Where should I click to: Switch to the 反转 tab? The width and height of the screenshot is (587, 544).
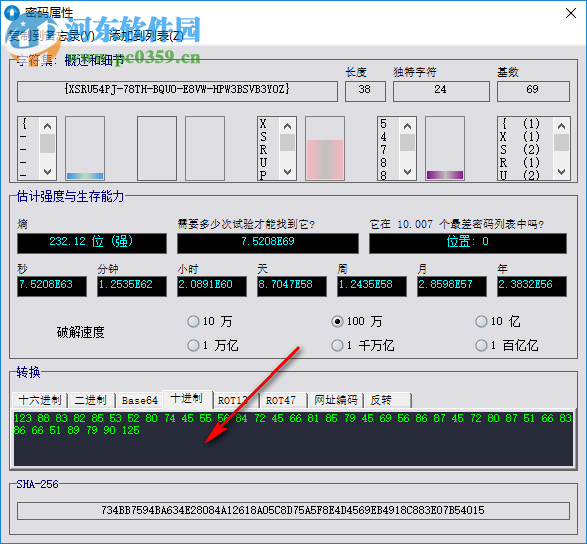[x=388, y=400]
